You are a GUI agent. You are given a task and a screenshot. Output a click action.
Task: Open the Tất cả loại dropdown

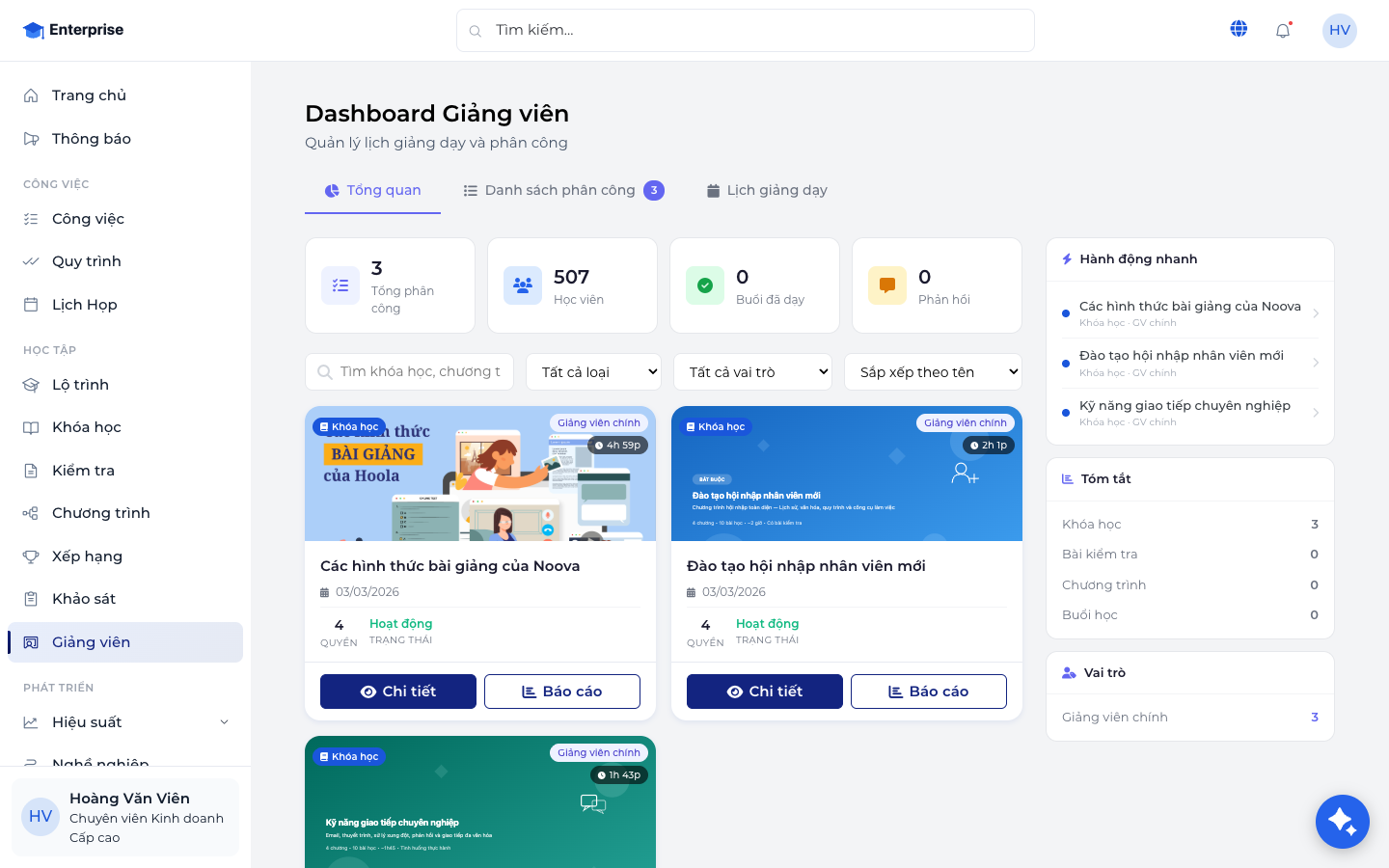(594, 372)
